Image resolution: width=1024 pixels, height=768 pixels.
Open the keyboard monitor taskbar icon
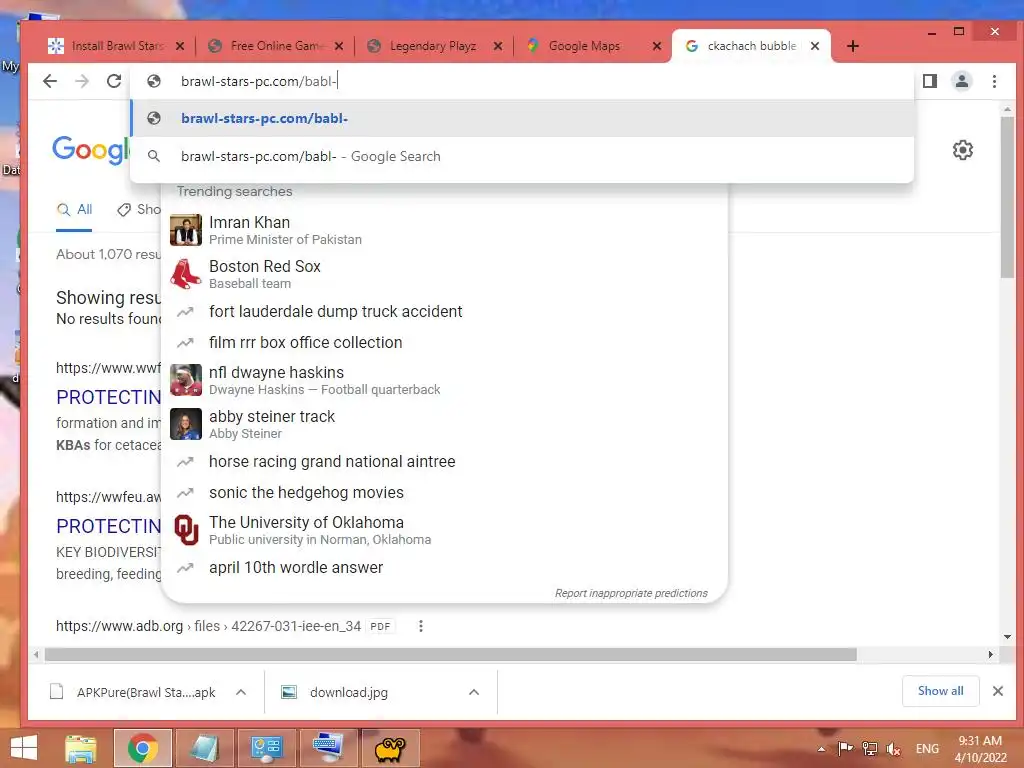(x=328, y=748)
